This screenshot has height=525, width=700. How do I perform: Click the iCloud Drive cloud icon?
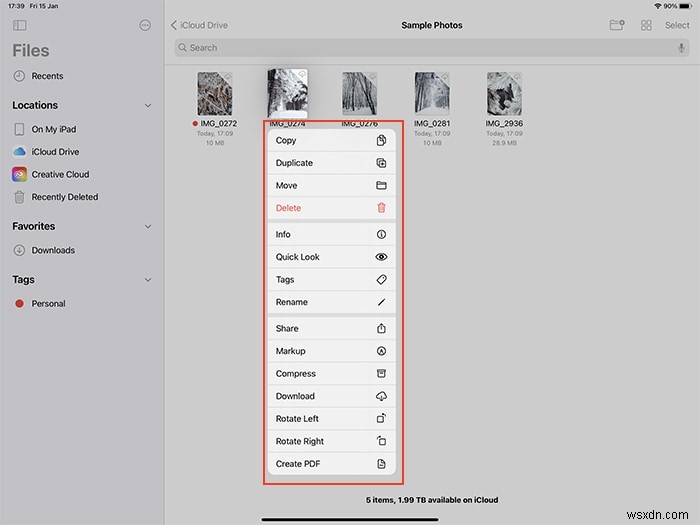(x=19, y=152)
